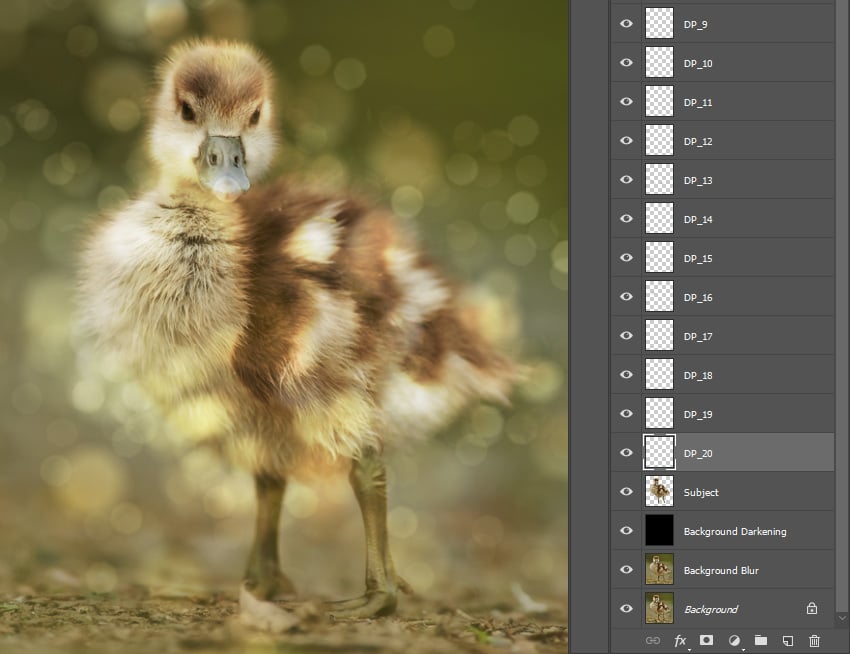Click the Background Darkening black thumbnail
The width and height of the screenshot is (850, 654).
coord(659,530)
